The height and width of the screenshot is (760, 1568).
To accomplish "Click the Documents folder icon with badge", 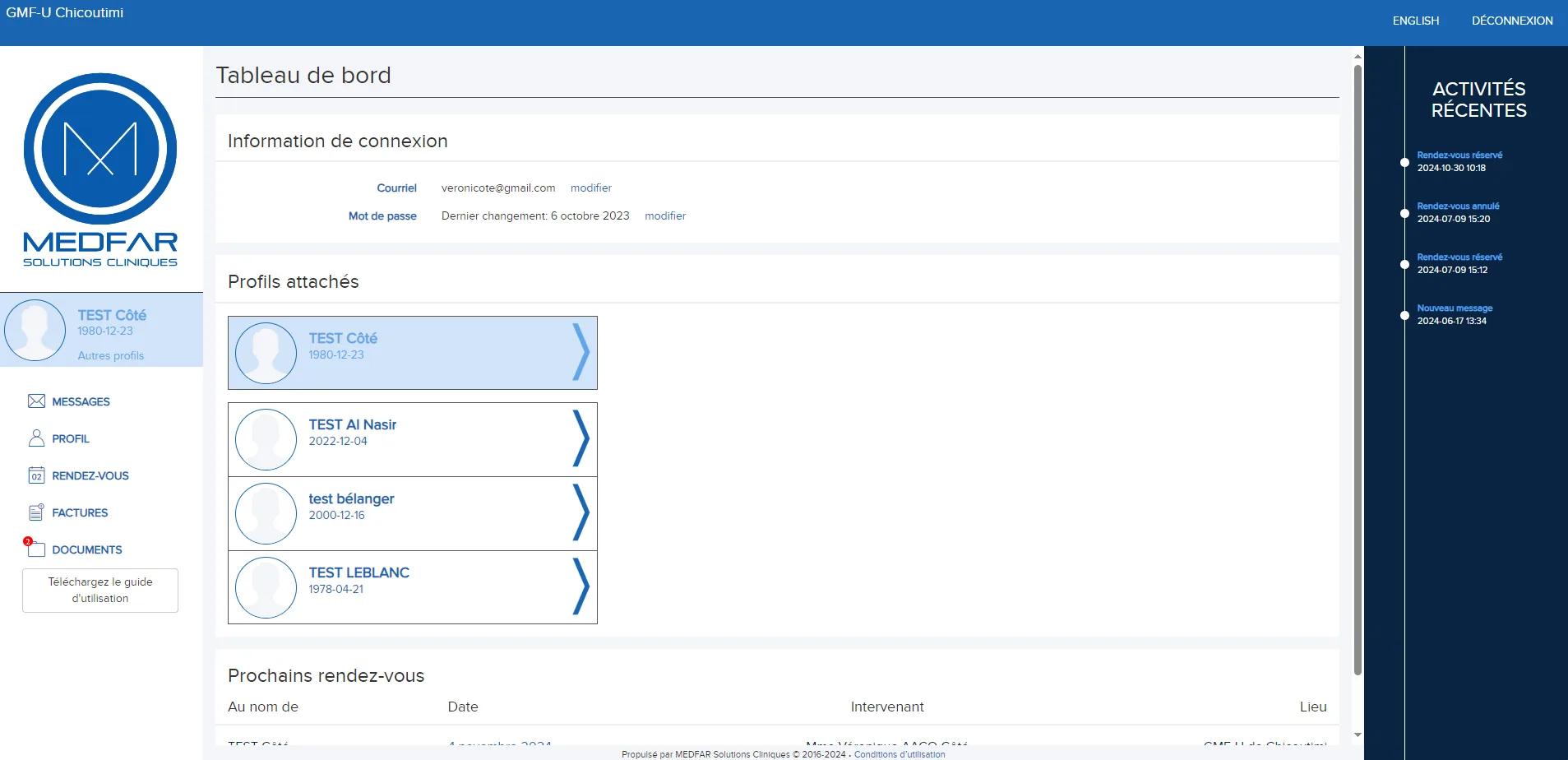I will pyautogui.click(x=35, y=549).
